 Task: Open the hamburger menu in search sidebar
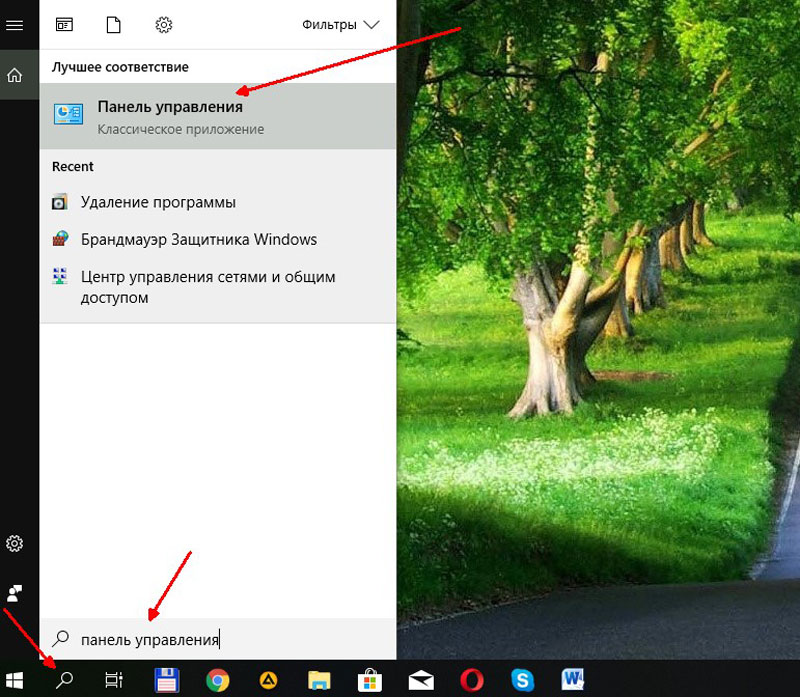14,24
